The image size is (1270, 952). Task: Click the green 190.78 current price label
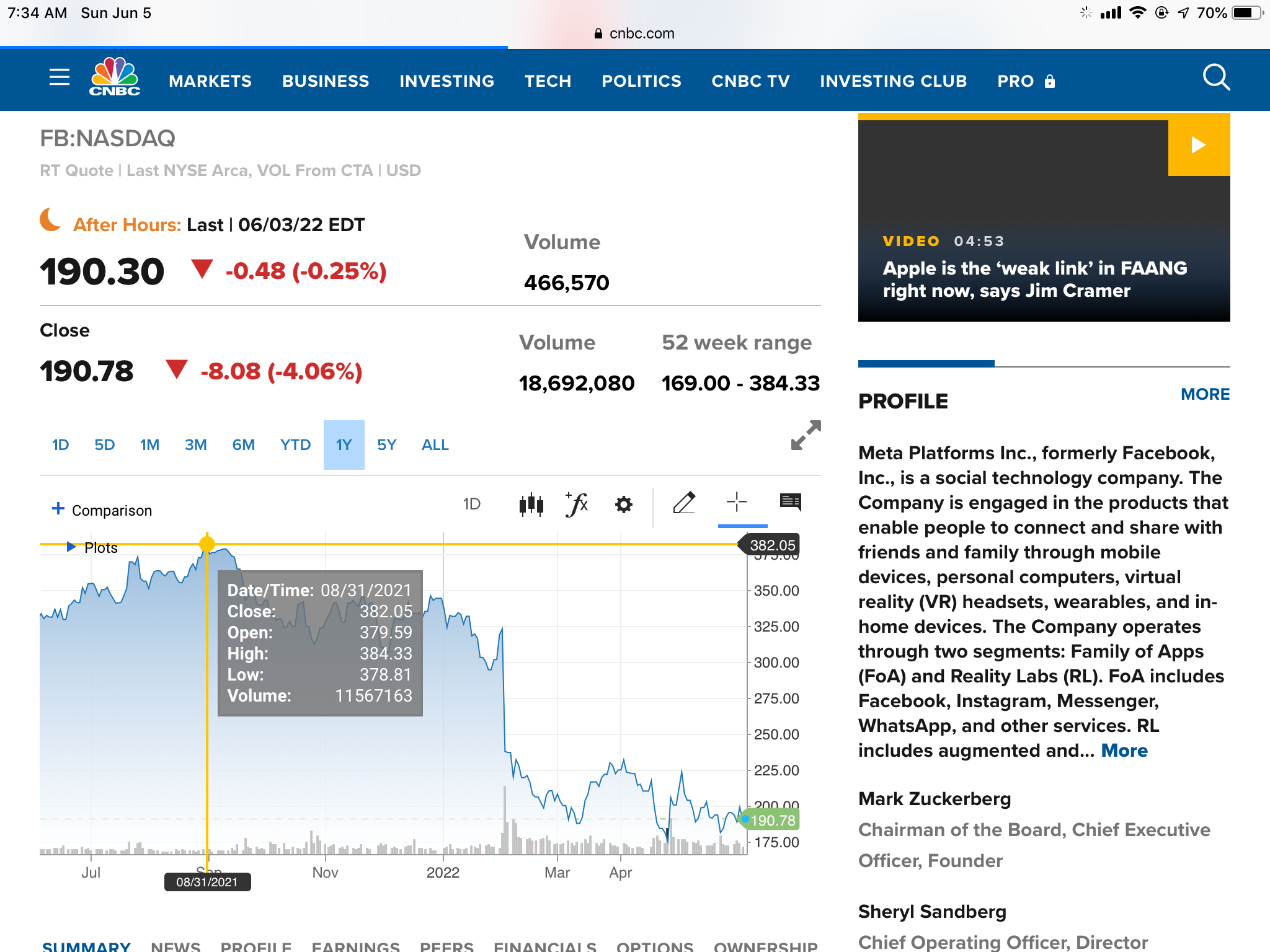click(x=771, y=819)
